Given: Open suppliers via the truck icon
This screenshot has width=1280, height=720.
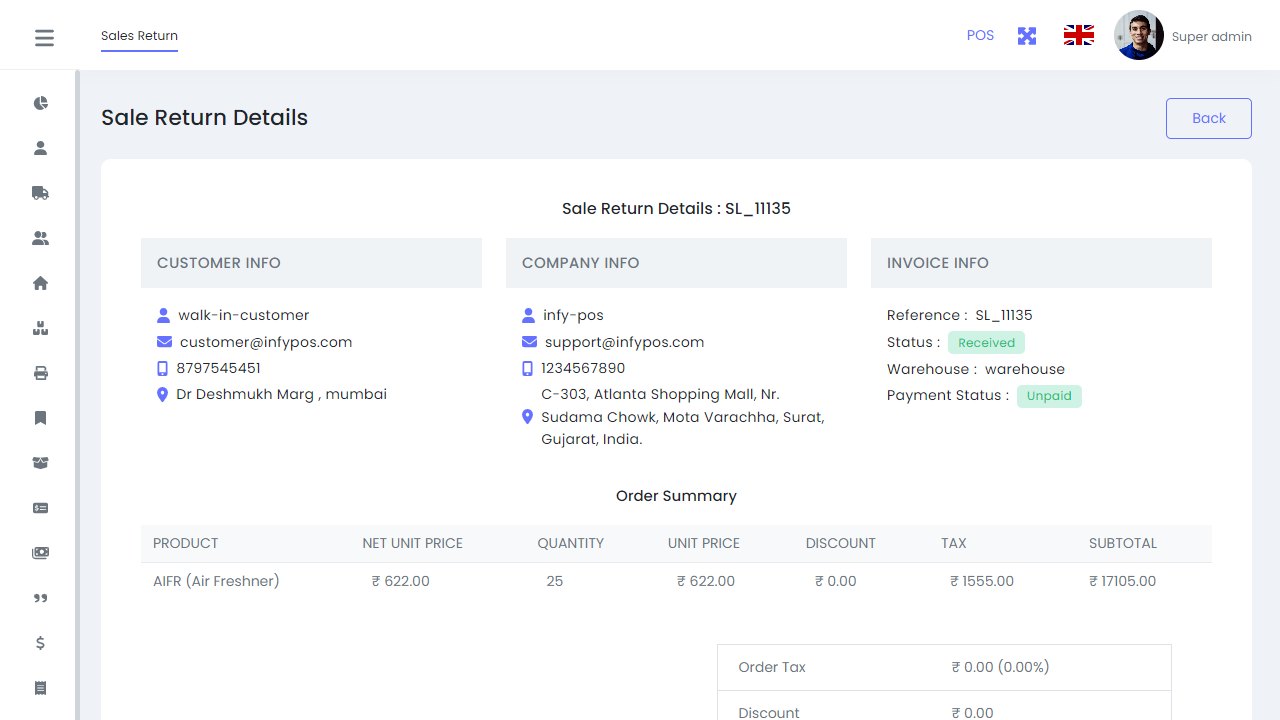Looking at the screenshot, I should pyautogui.click(x=40, y=192).
